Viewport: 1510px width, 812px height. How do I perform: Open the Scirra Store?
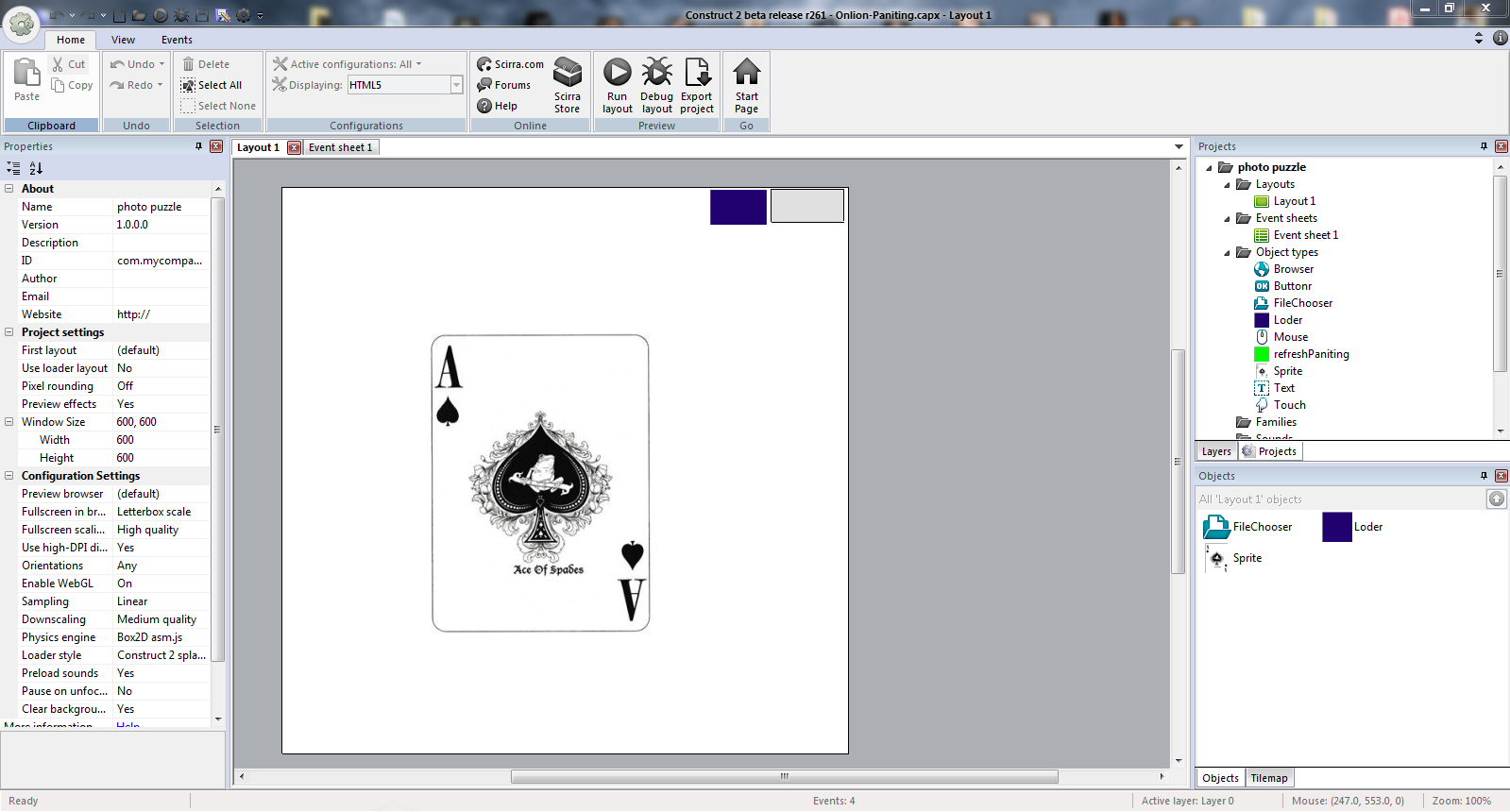click(x=568, y=85)
